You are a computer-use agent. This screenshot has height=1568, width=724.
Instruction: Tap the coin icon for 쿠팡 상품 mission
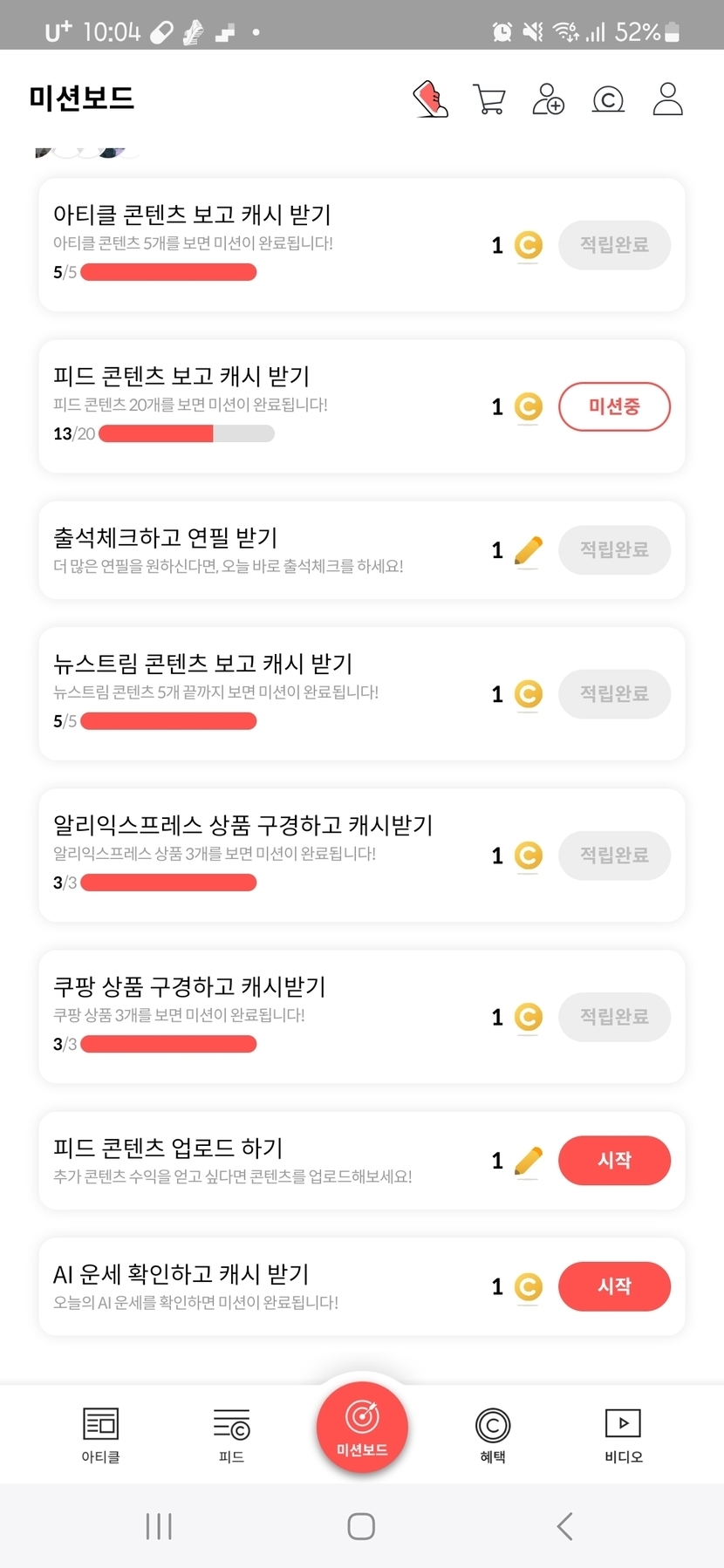tap(528, 1017)
